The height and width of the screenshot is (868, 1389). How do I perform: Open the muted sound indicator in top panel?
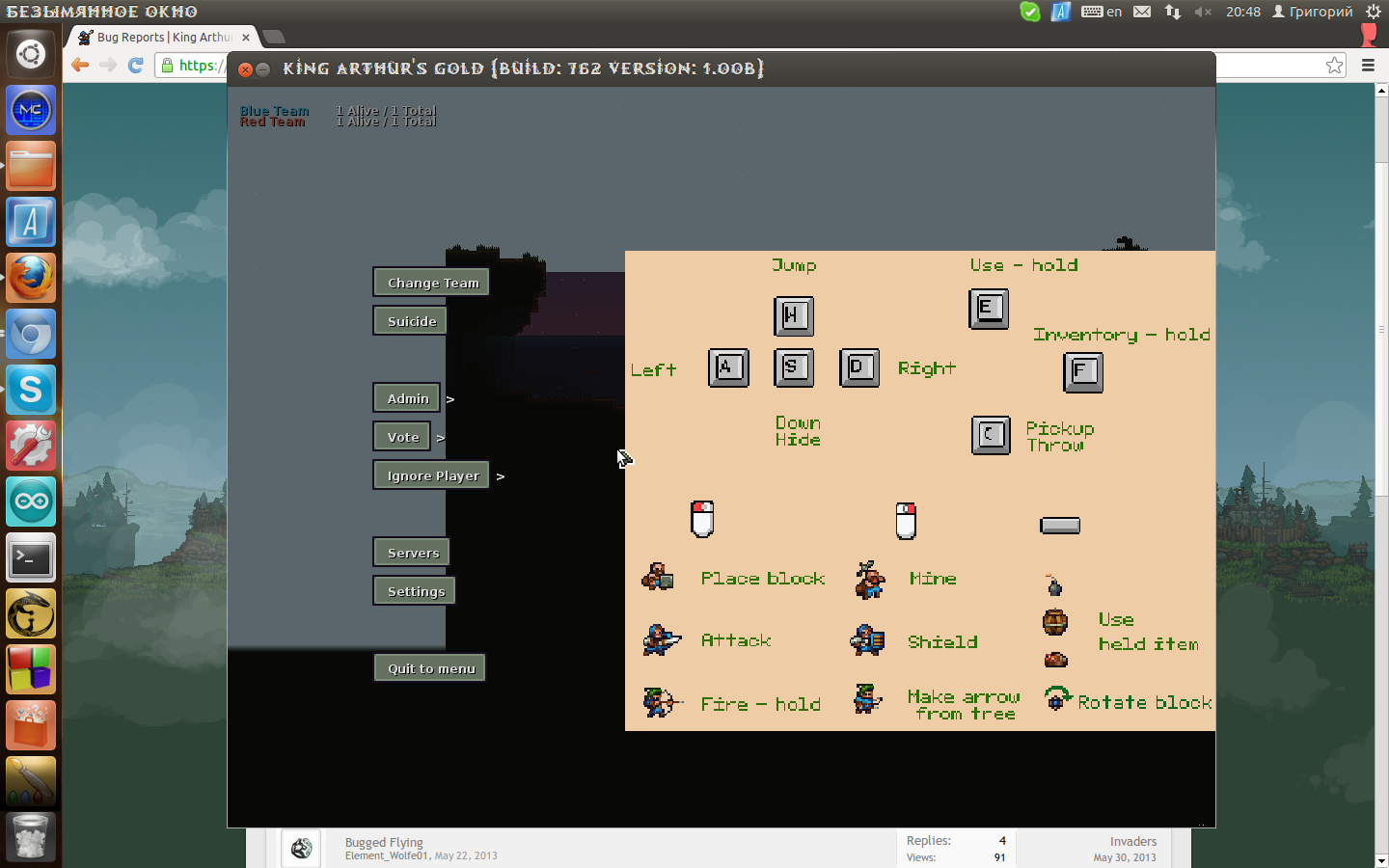pos(1202,12)
